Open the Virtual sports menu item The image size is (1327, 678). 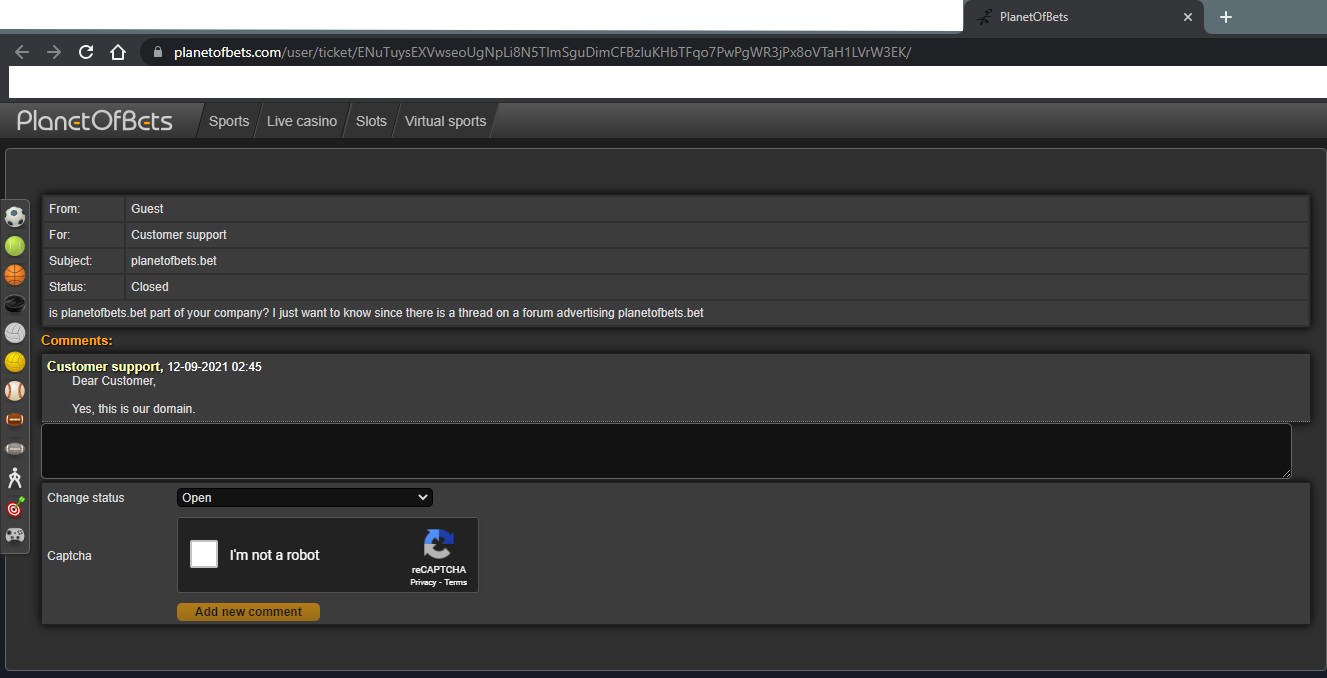click(445, 121)
